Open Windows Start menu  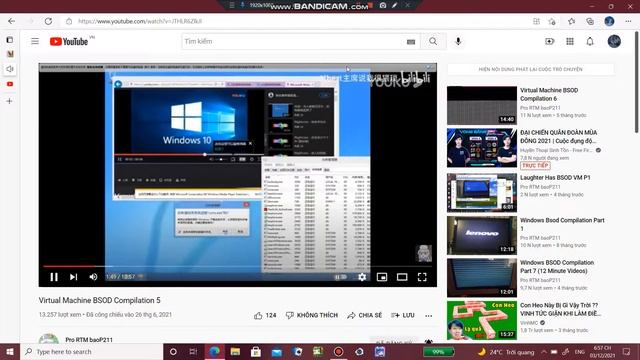pyautogui.click(x=10, y=352)
